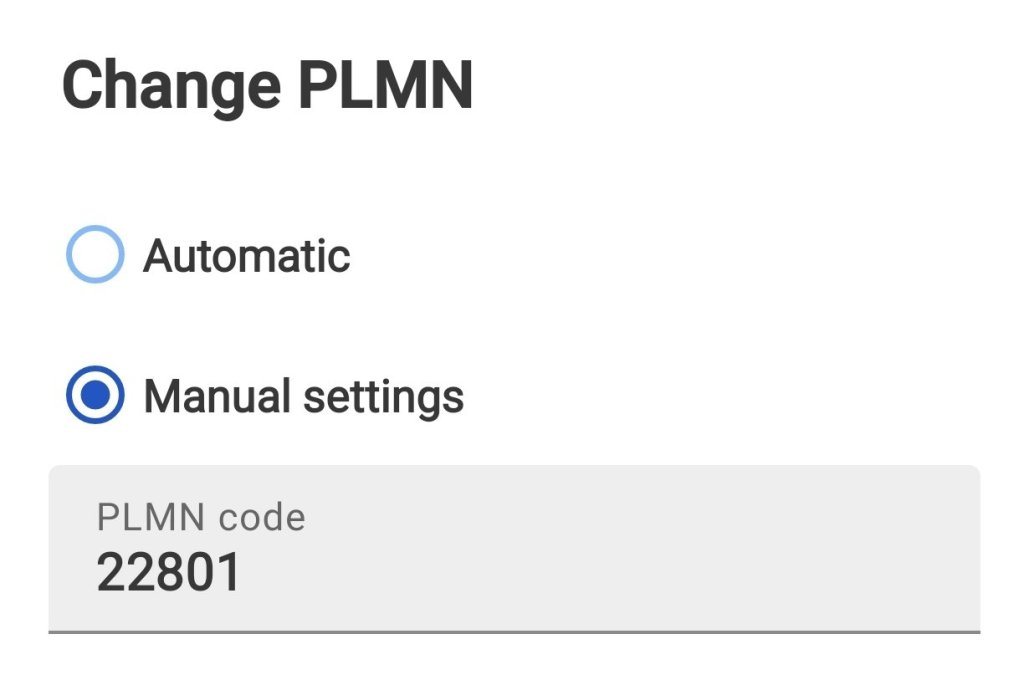Click the word settings beside the selected radio
Screen dimensions: 1024x680
pos(384,397)
